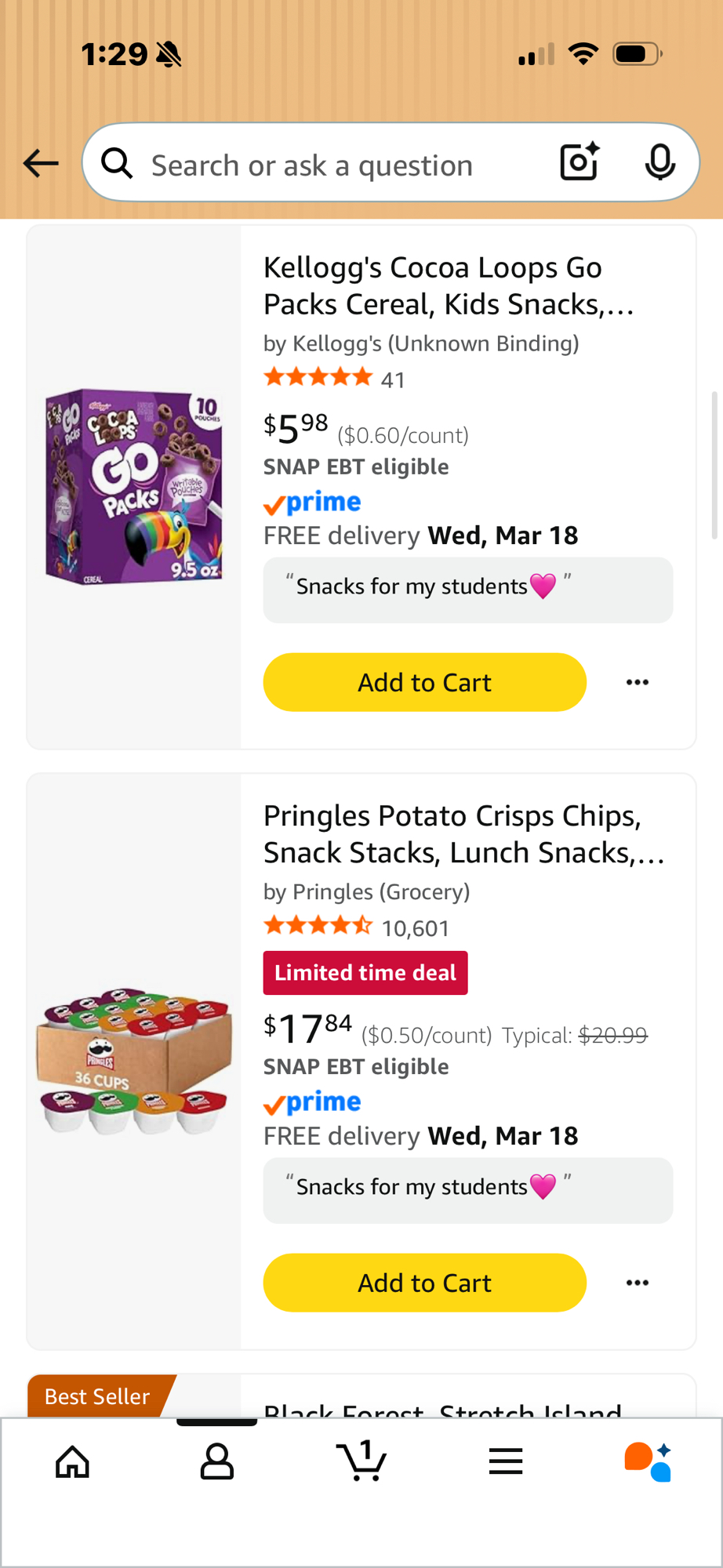Open the Home tab
The width and height of the screenshot is (723, 1568).
[73, 1461]
